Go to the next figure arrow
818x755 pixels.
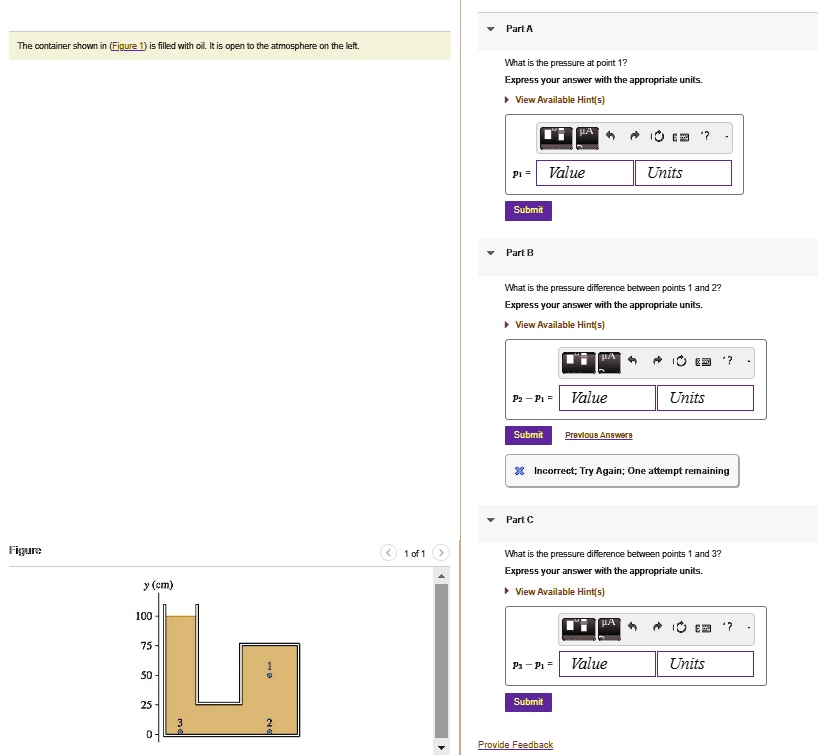441,553
